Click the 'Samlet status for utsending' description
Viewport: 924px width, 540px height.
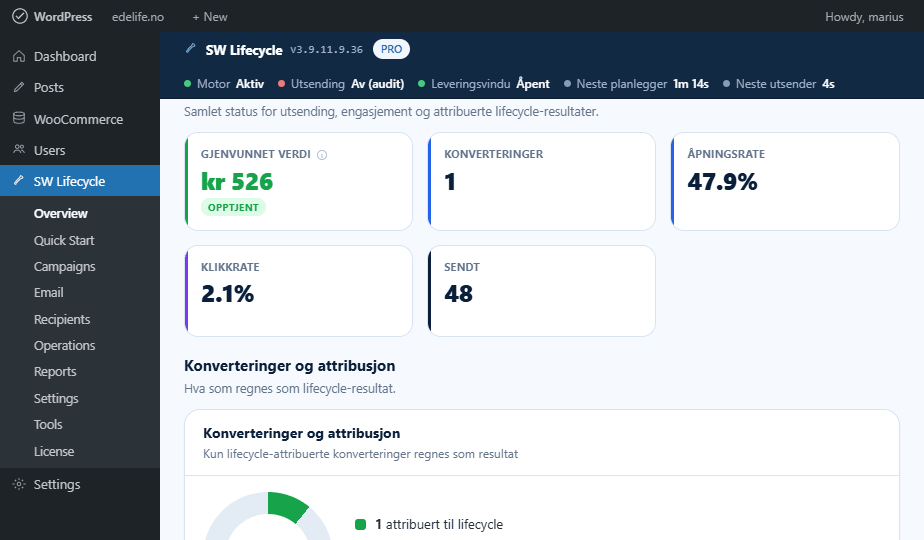click(391, 111)
